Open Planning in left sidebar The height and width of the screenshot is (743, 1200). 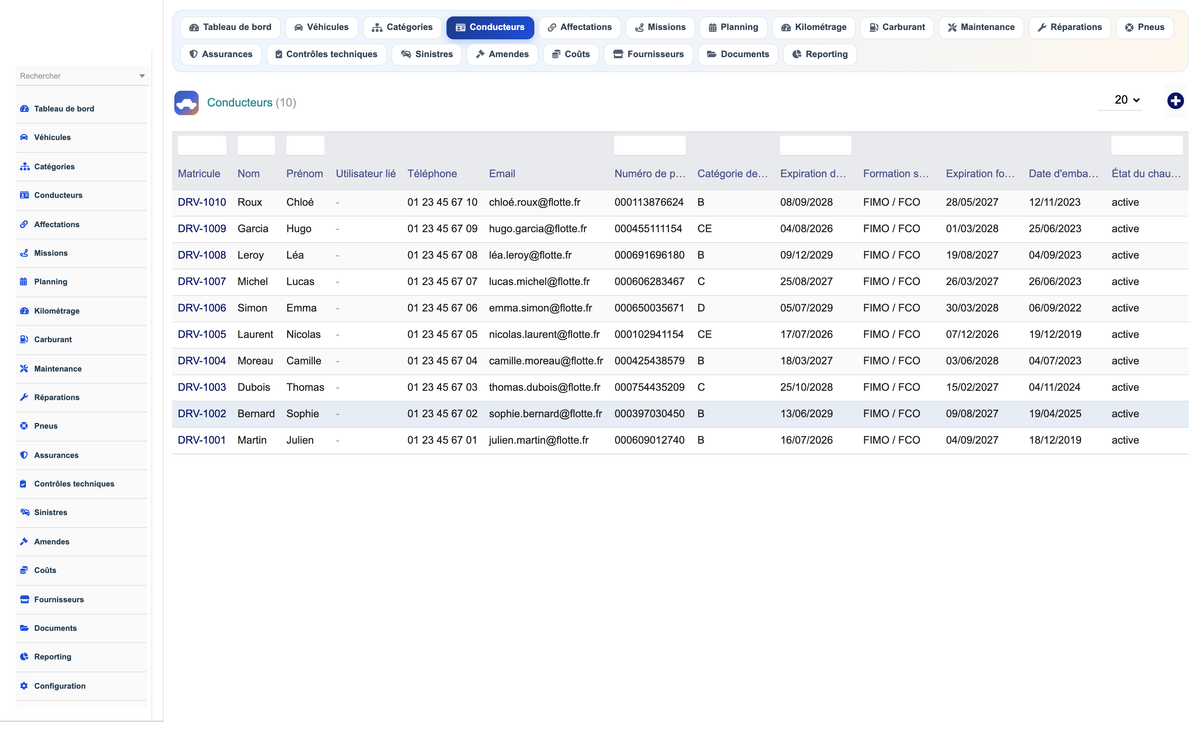(81, 282)
